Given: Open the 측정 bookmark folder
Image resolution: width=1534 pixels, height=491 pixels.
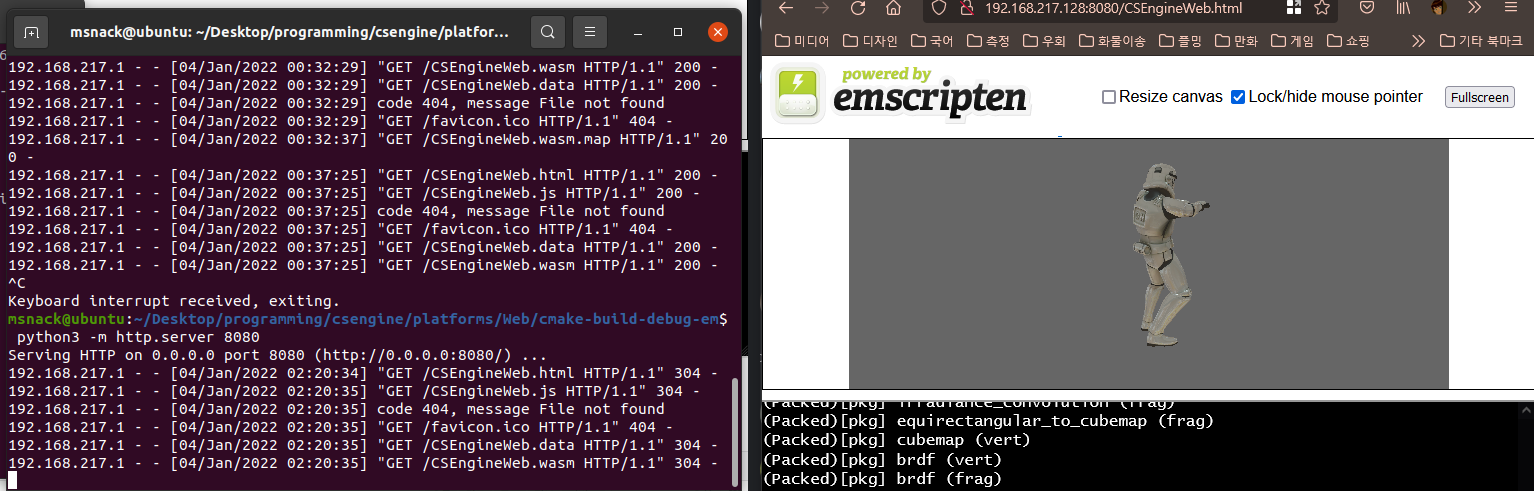Looking at the screenshot, I should tap(987, 41).
